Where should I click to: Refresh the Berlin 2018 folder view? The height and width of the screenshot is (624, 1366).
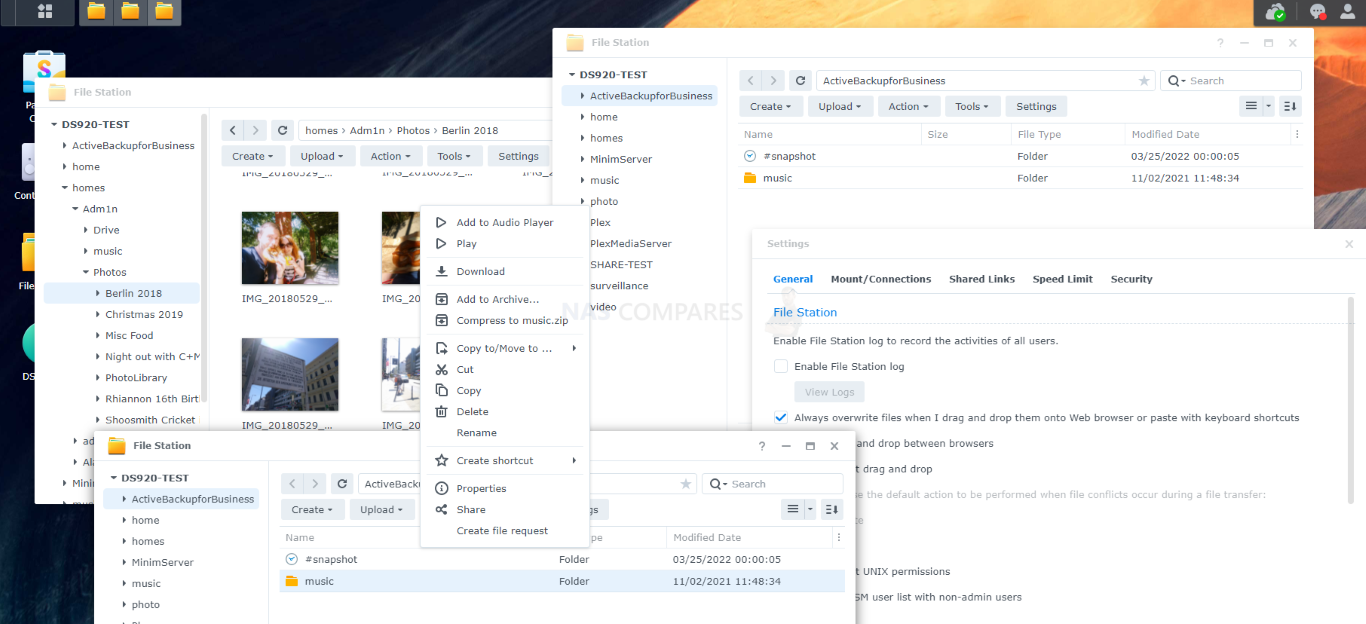283,130
